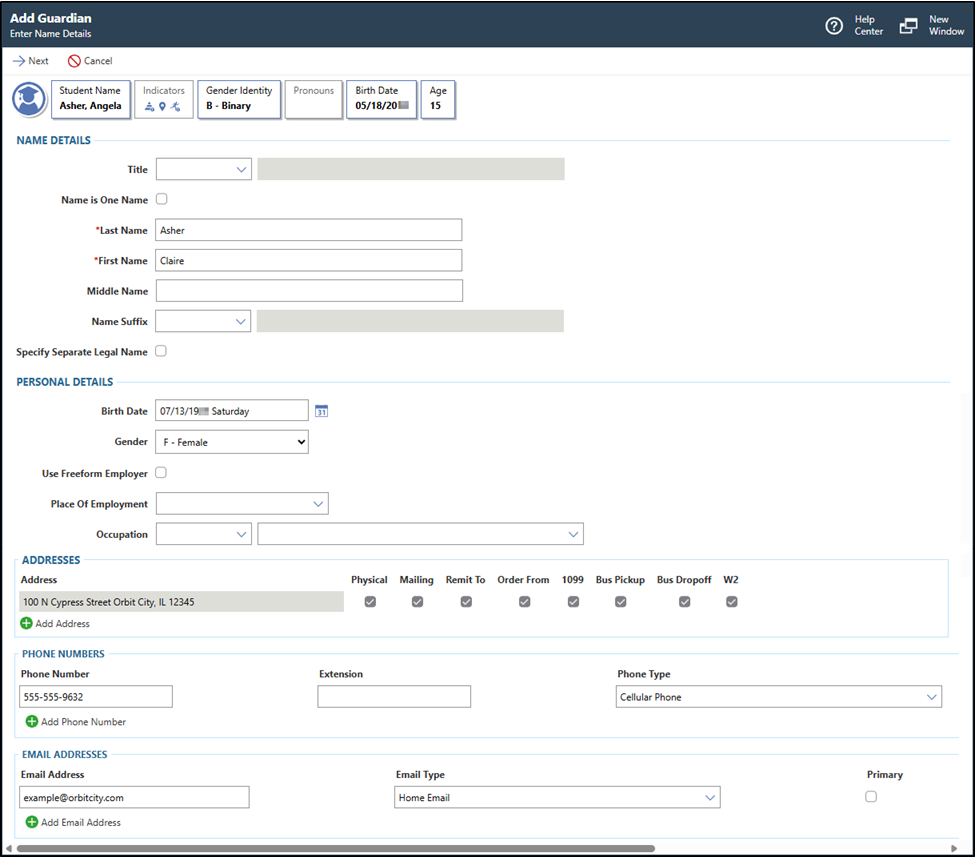Click the Indicators tile in student header
This screenshot has height=857, width=975.
[164, 99]
